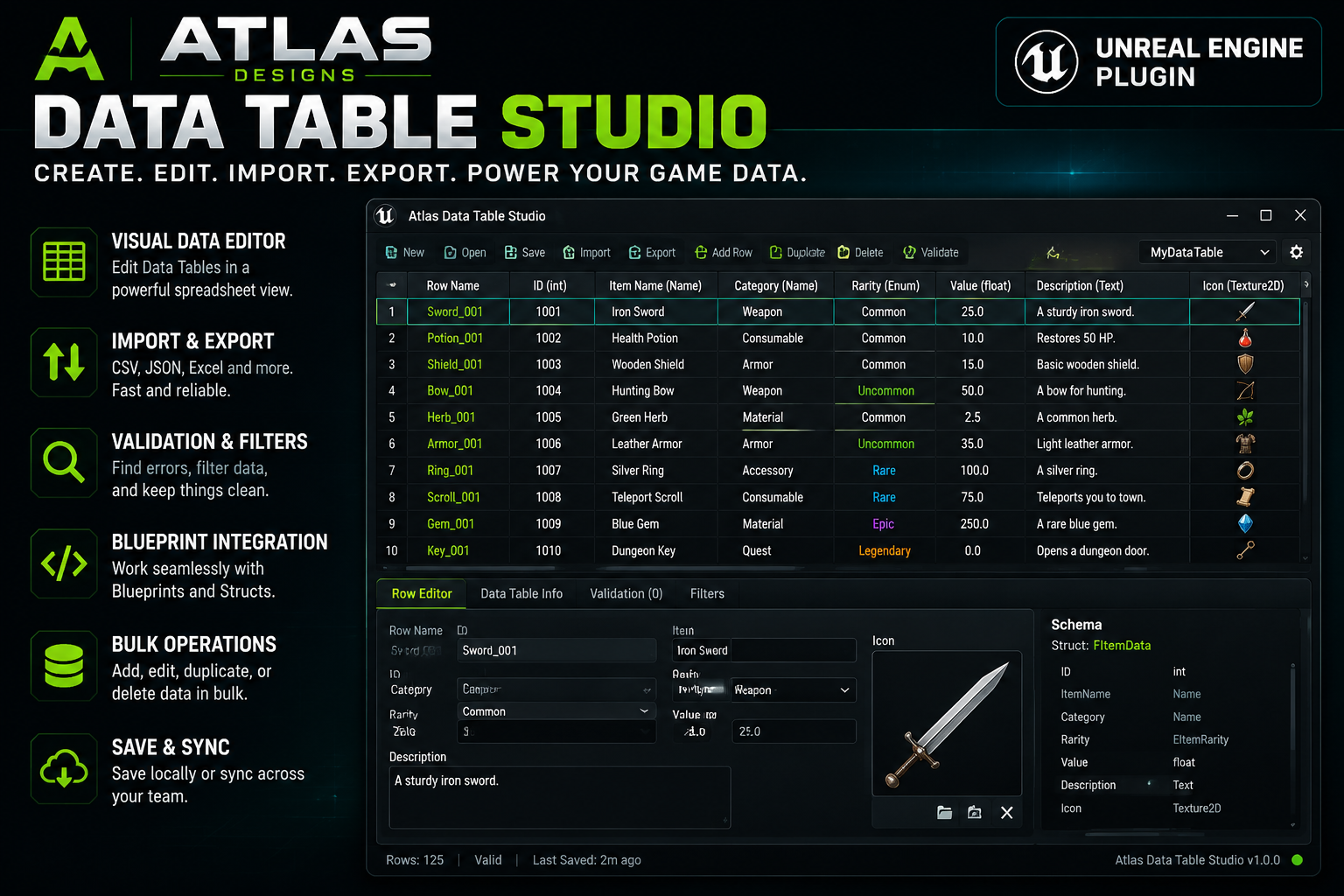Click the sword icon in row Sword_001
Screen dimensions: 1344x896
pos(1245,311)
